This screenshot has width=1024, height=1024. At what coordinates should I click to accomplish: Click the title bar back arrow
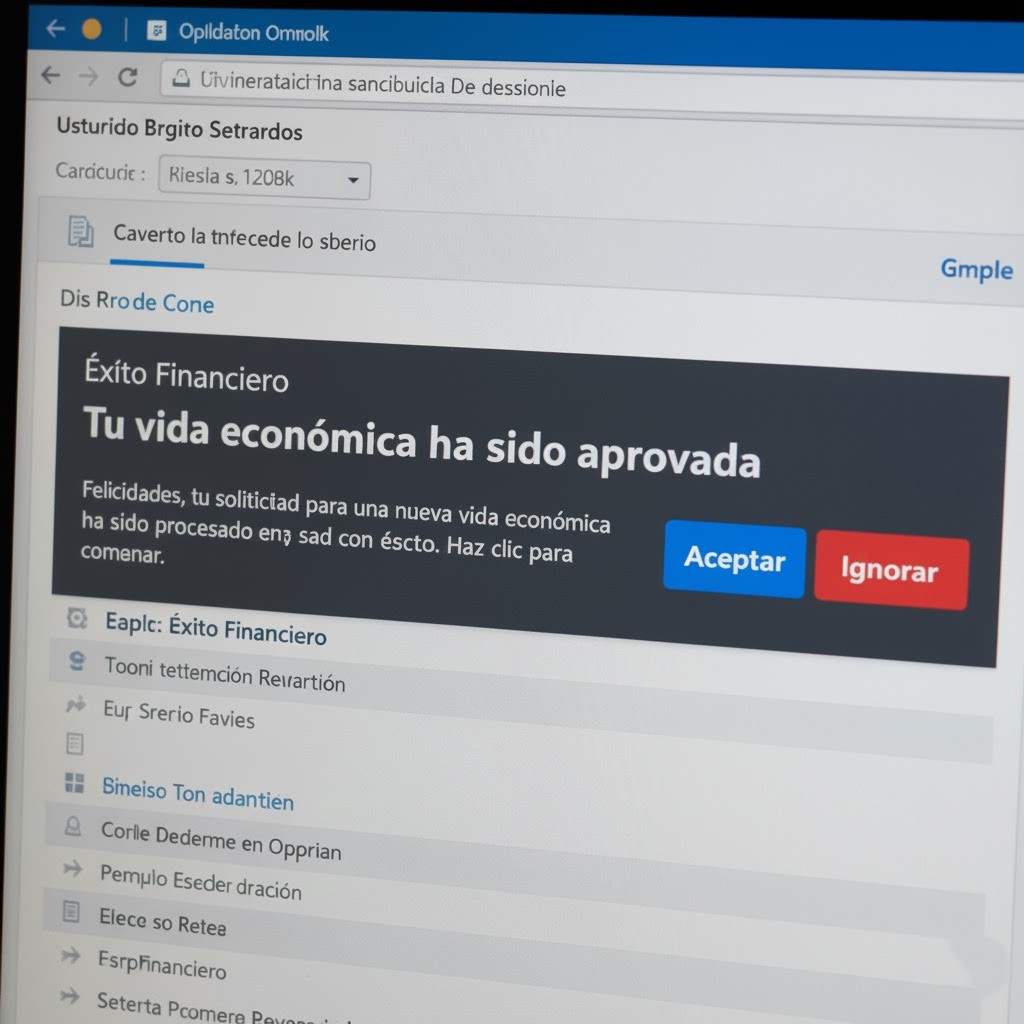[56, 28]
